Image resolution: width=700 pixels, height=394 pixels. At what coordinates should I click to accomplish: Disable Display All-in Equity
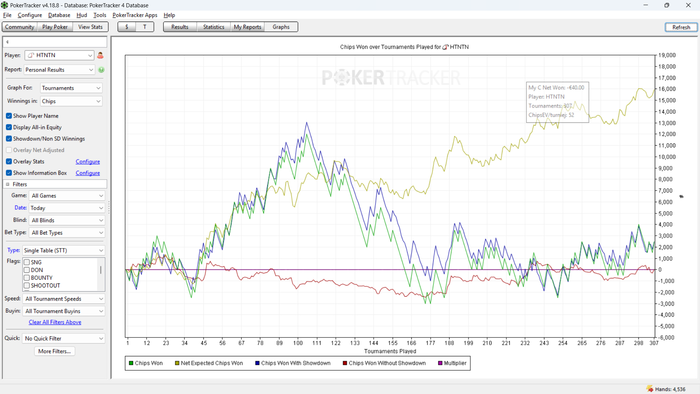click(x=9, y=127)
